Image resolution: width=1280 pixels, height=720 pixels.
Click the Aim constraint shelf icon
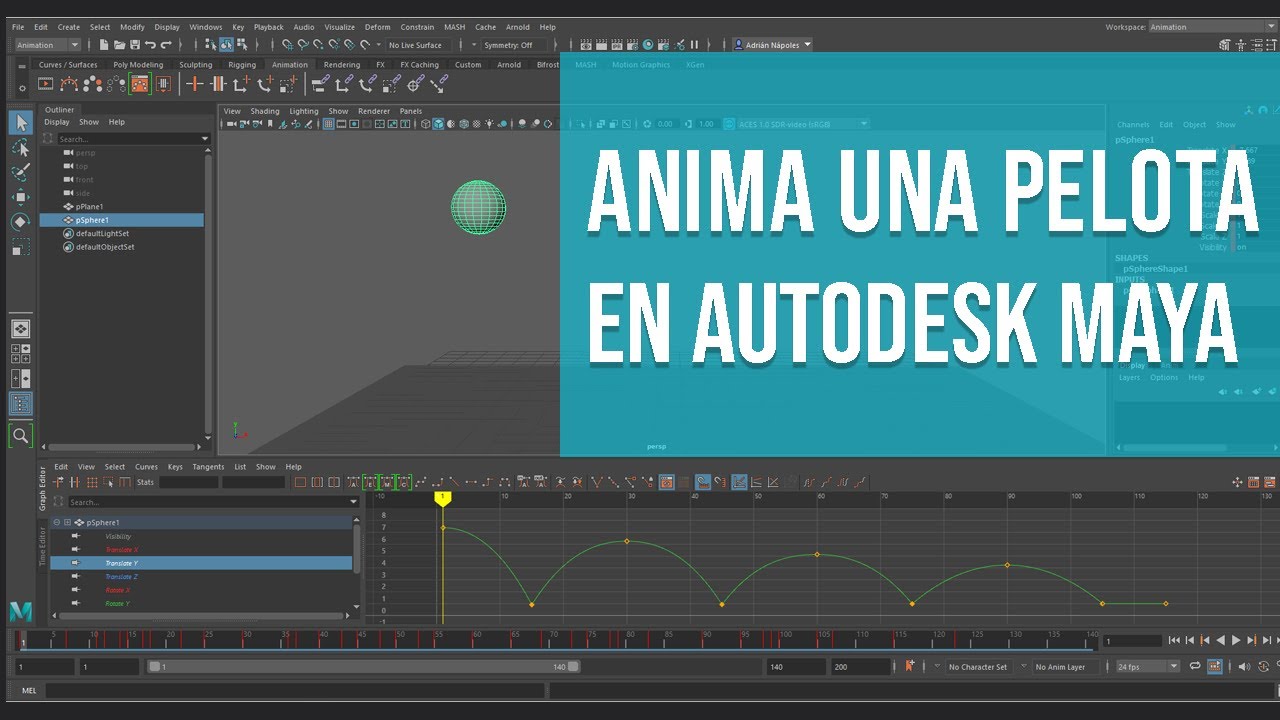(x=414, y=84)
